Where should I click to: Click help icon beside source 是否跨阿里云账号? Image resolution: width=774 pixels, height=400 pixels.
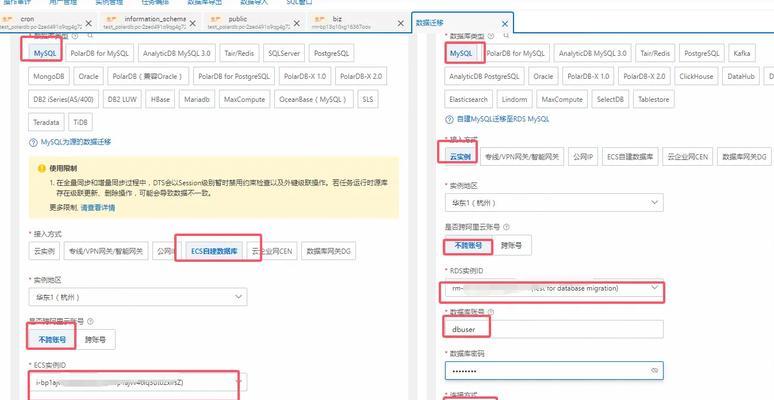pyautogui.click(x=90, y=321)
